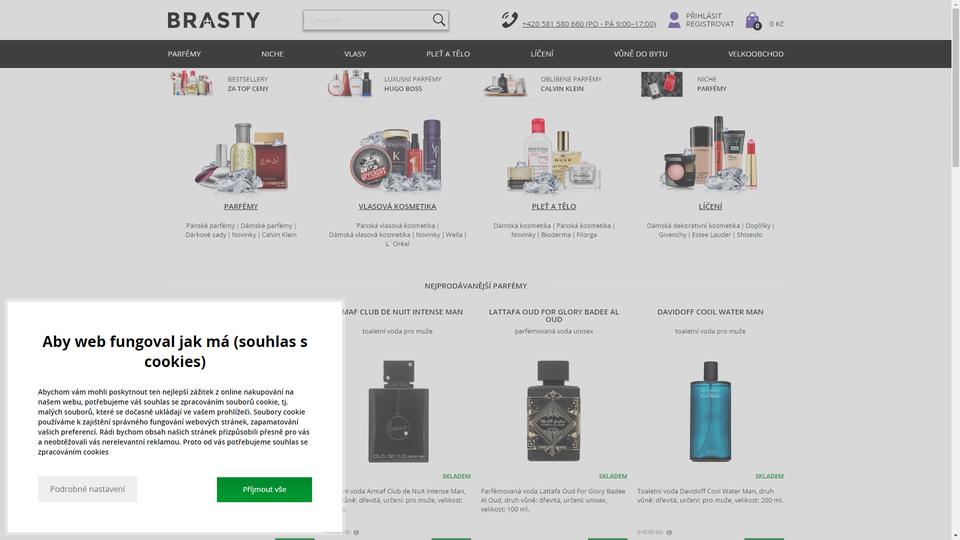This screenshot has width=960, height=540.
Task: Click the search magnifier icon
Action: [438, 20]
